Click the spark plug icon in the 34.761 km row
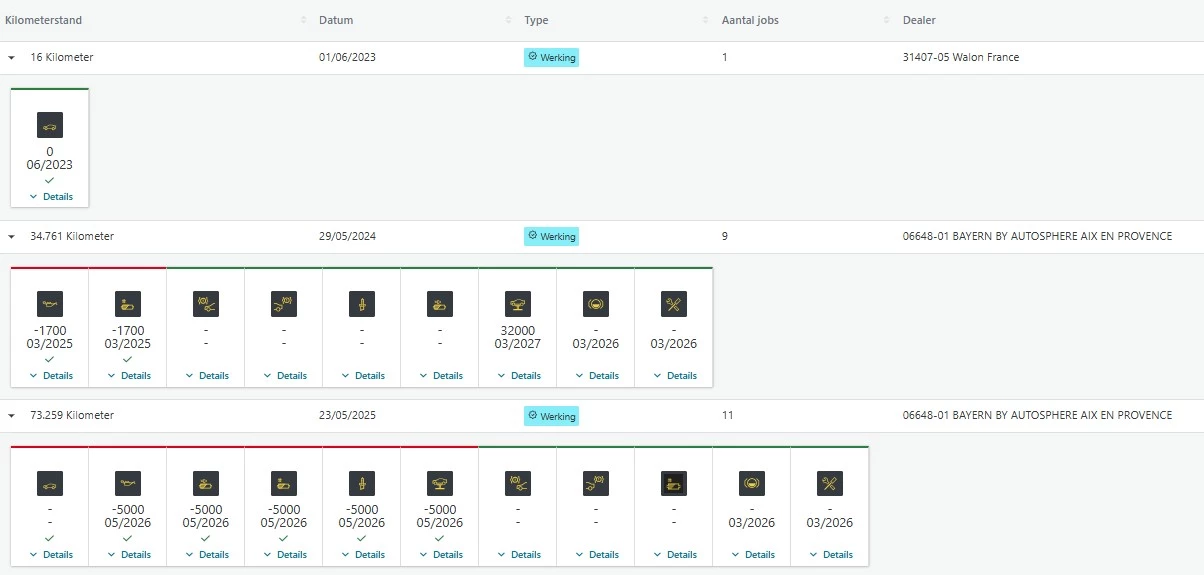The height and width of the screenshot is (575, 1204). coord(362,304)
